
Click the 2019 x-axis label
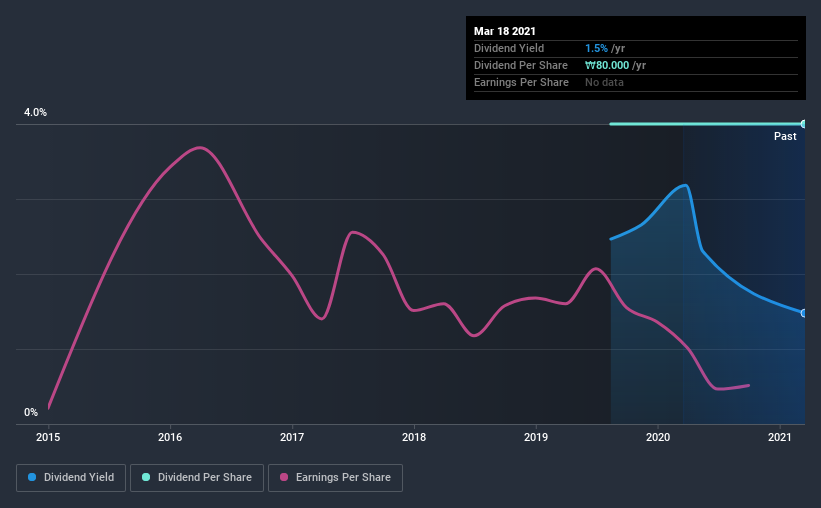[x=536, y=437]
